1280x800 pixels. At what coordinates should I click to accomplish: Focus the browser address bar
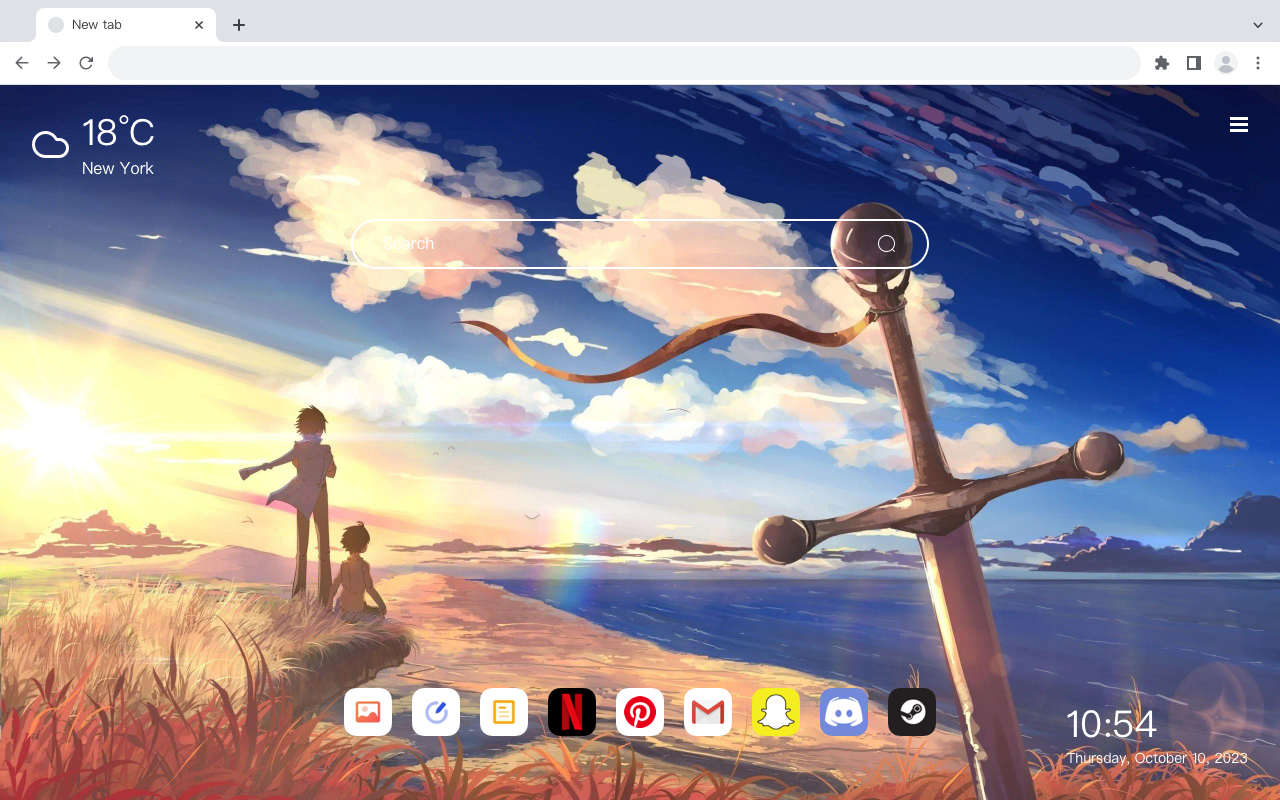[x=624, y=63]
